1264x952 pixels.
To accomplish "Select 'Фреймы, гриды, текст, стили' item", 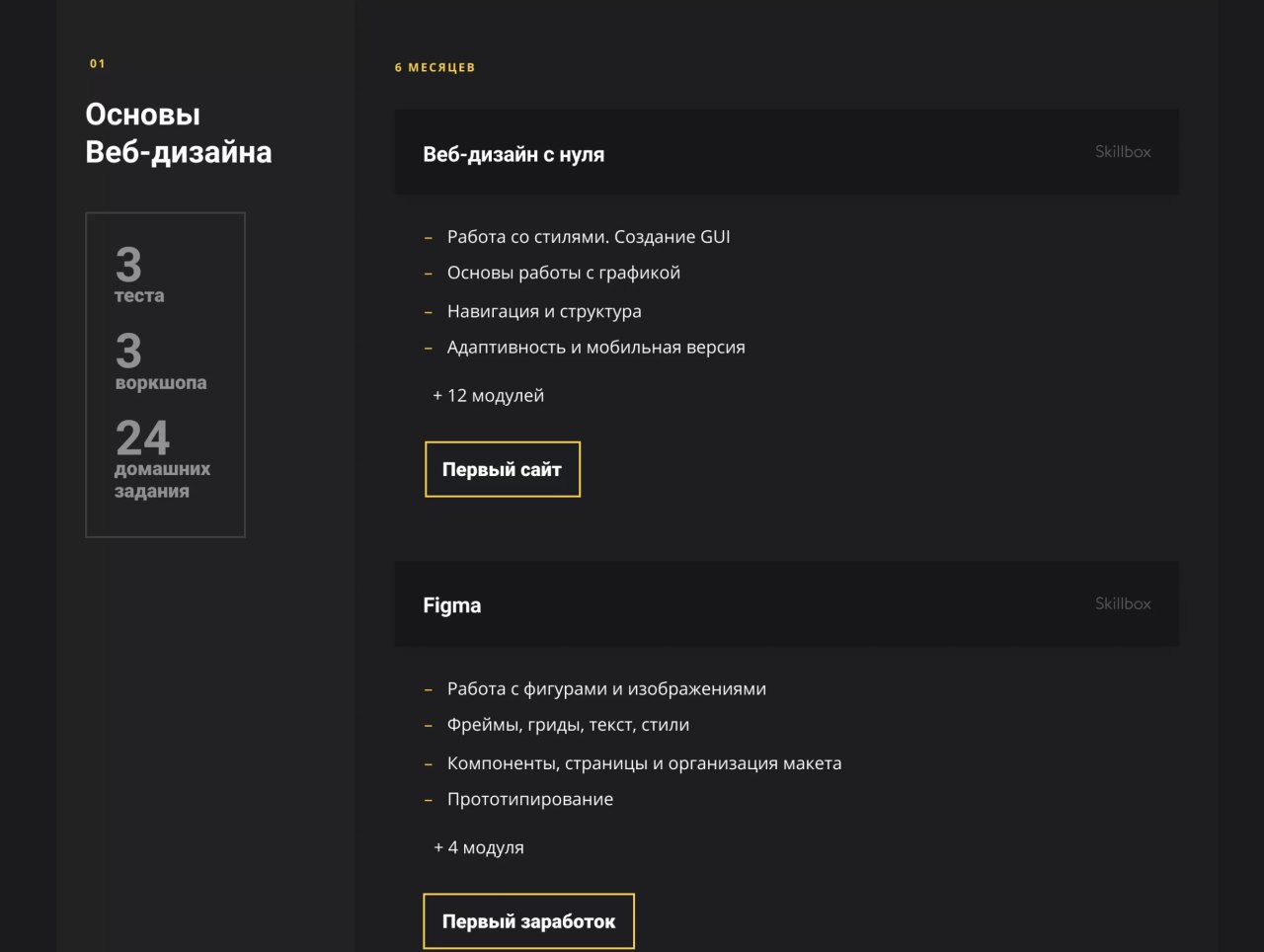I will pyautogui.click(x=568, y=725).
